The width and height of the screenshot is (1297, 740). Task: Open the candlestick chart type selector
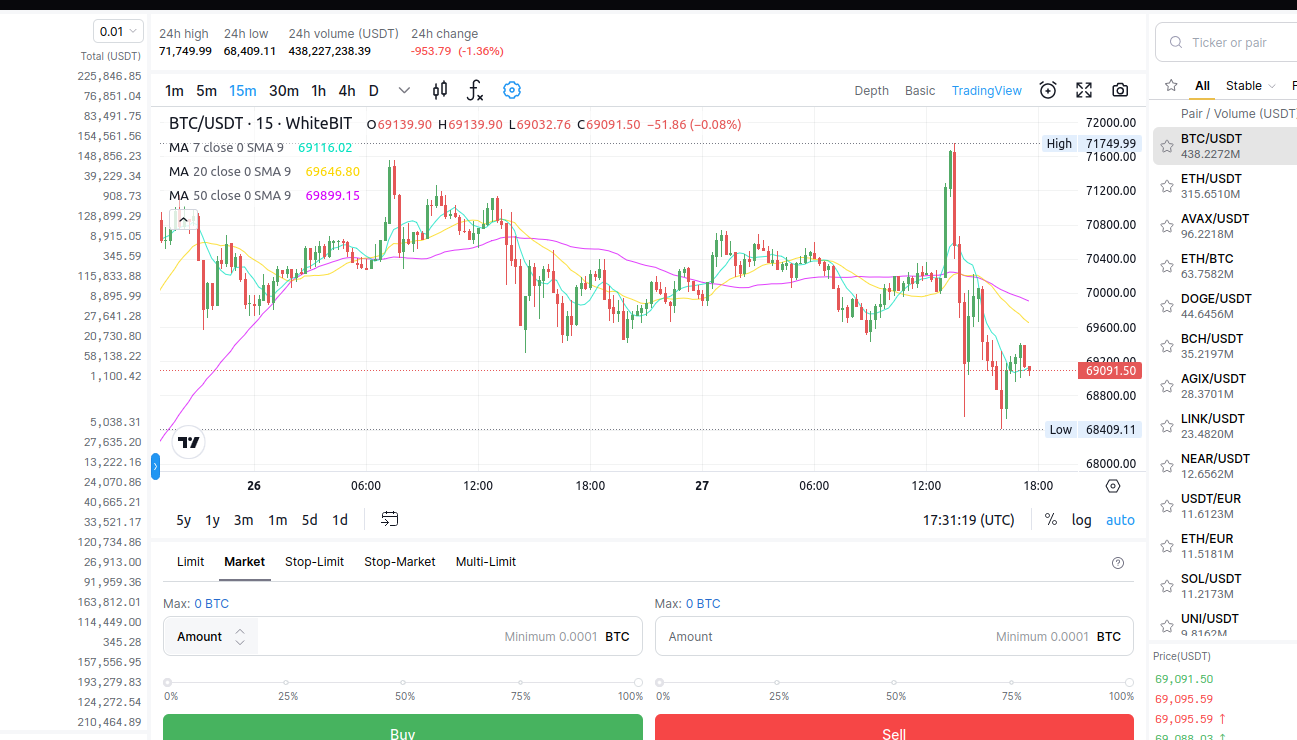pyautogui.click(x=440, y=90)
